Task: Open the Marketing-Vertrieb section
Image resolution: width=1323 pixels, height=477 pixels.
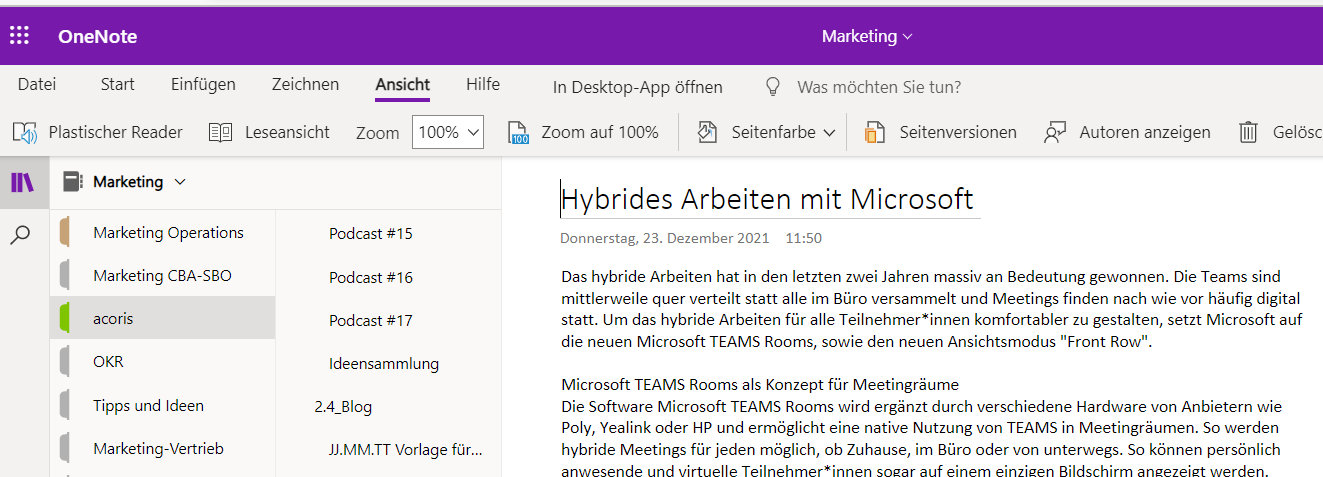Action: click(x=162, y=448)
